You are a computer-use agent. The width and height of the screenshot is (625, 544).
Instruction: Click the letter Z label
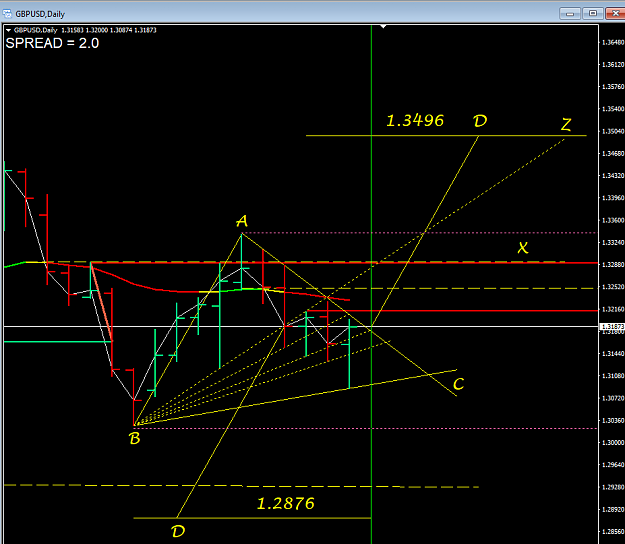(x=566, y=124)
